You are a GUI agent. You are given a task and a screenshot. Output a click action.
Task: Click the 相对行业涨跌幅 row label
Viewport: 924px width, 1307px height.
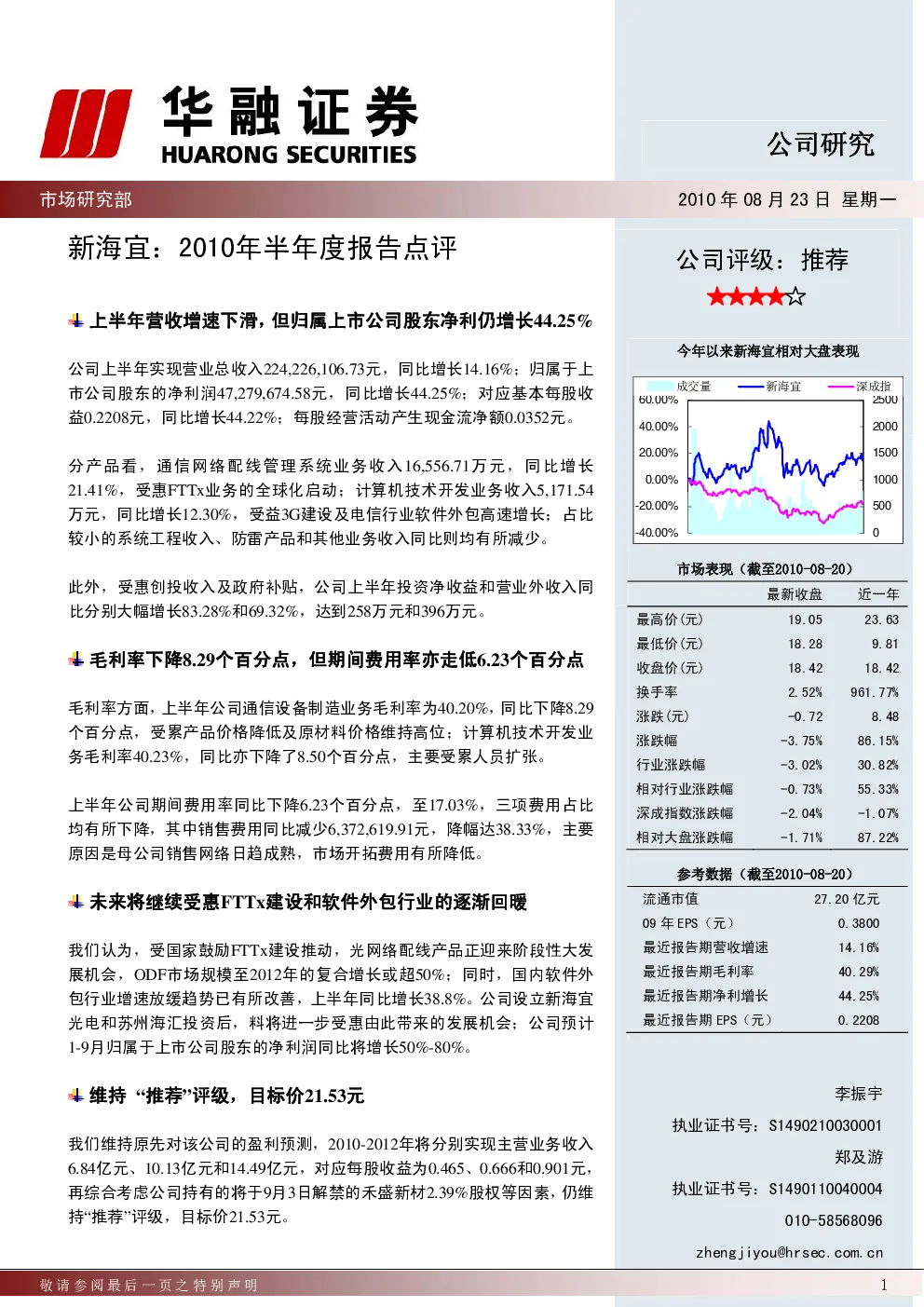(685, 789)
